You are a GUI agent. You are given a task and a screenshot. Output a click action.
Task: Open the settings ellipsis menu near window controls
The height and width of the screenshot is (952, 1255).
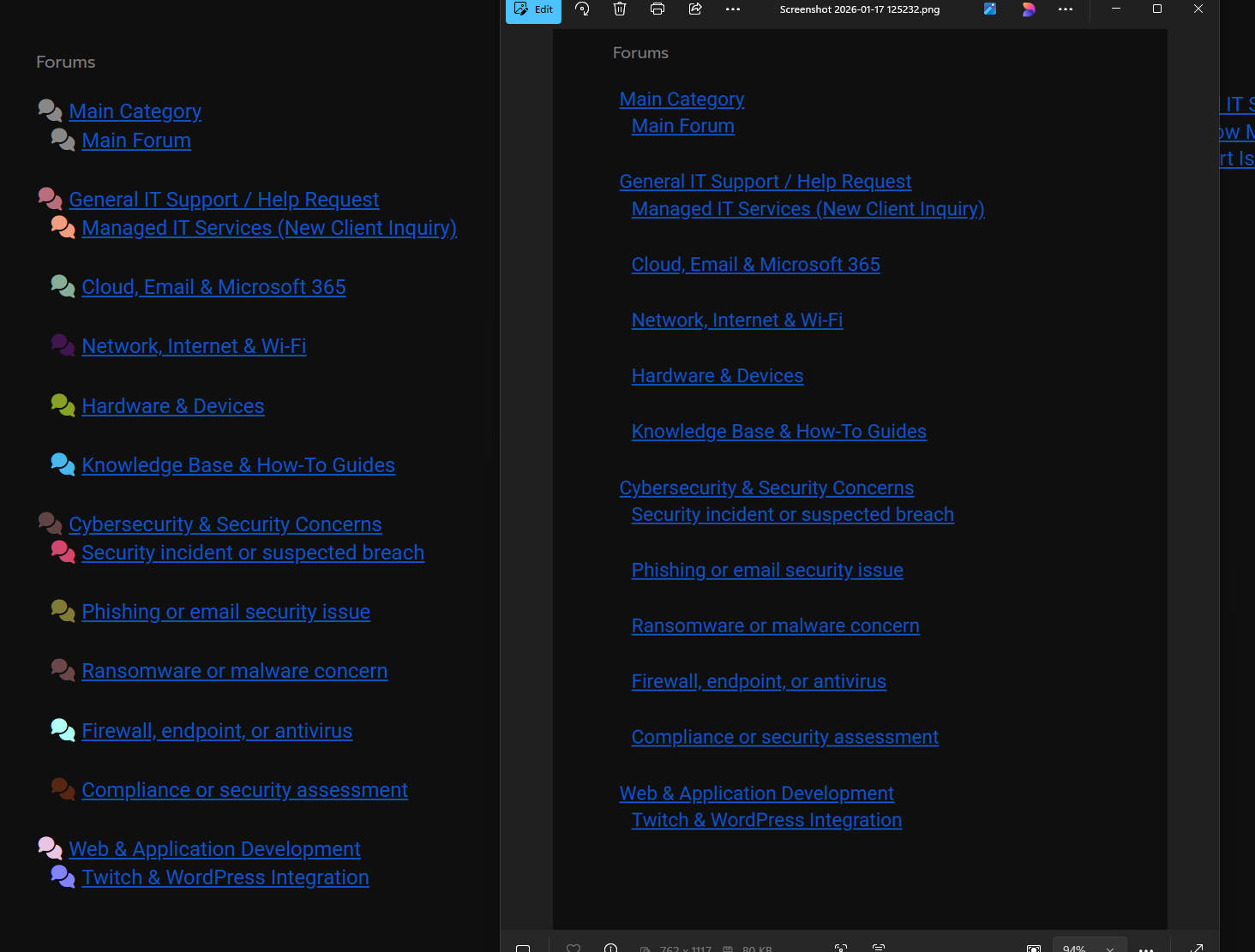1066,9
